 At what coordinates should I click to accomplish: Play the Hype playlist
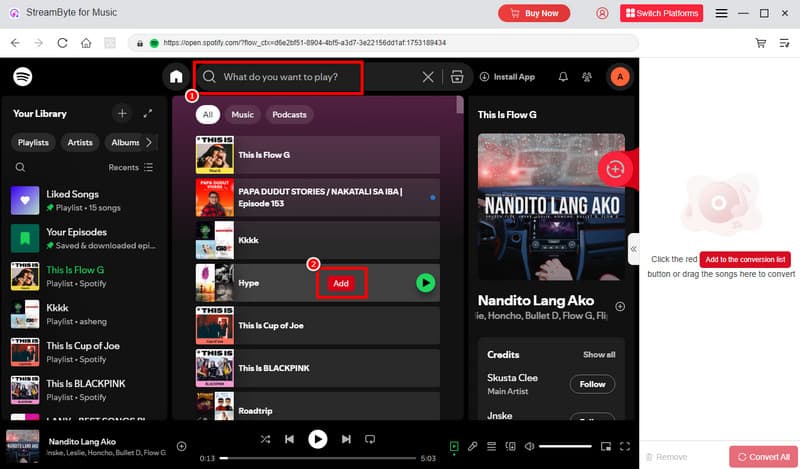426,283
